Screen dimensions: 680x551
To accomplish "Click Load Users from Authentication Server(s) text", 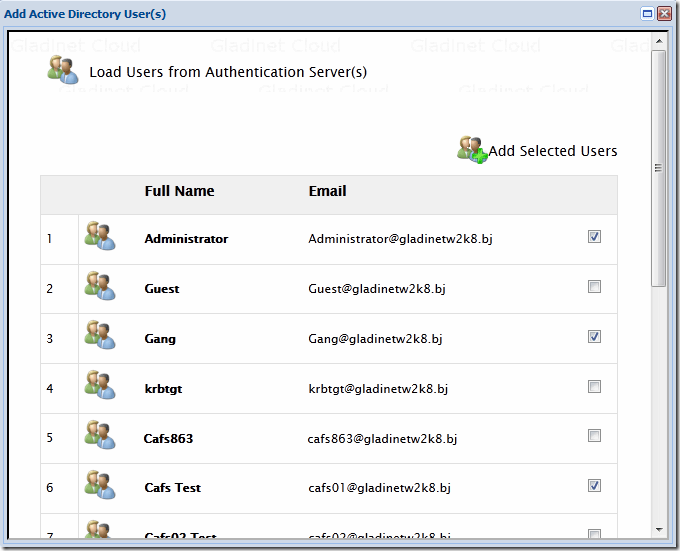I will [228, 72].
